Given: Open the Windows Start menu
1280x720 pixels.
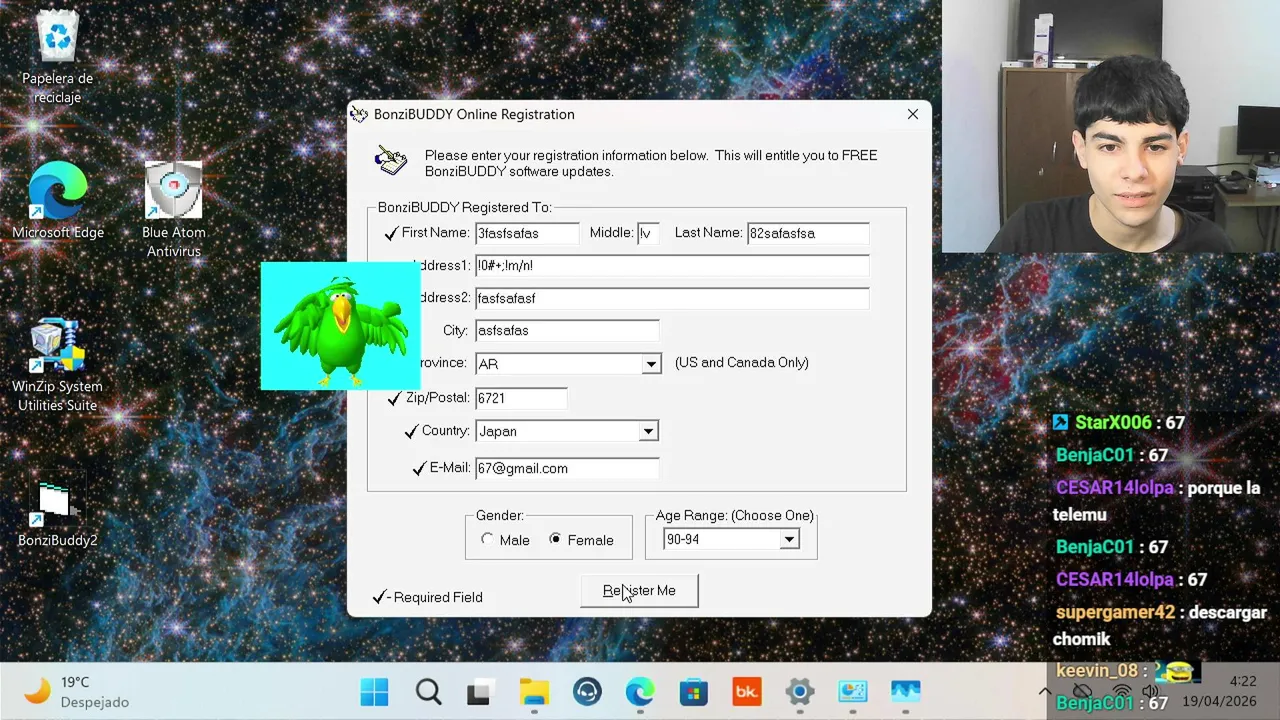Looking at the screenshot, I should pos(375,691).
